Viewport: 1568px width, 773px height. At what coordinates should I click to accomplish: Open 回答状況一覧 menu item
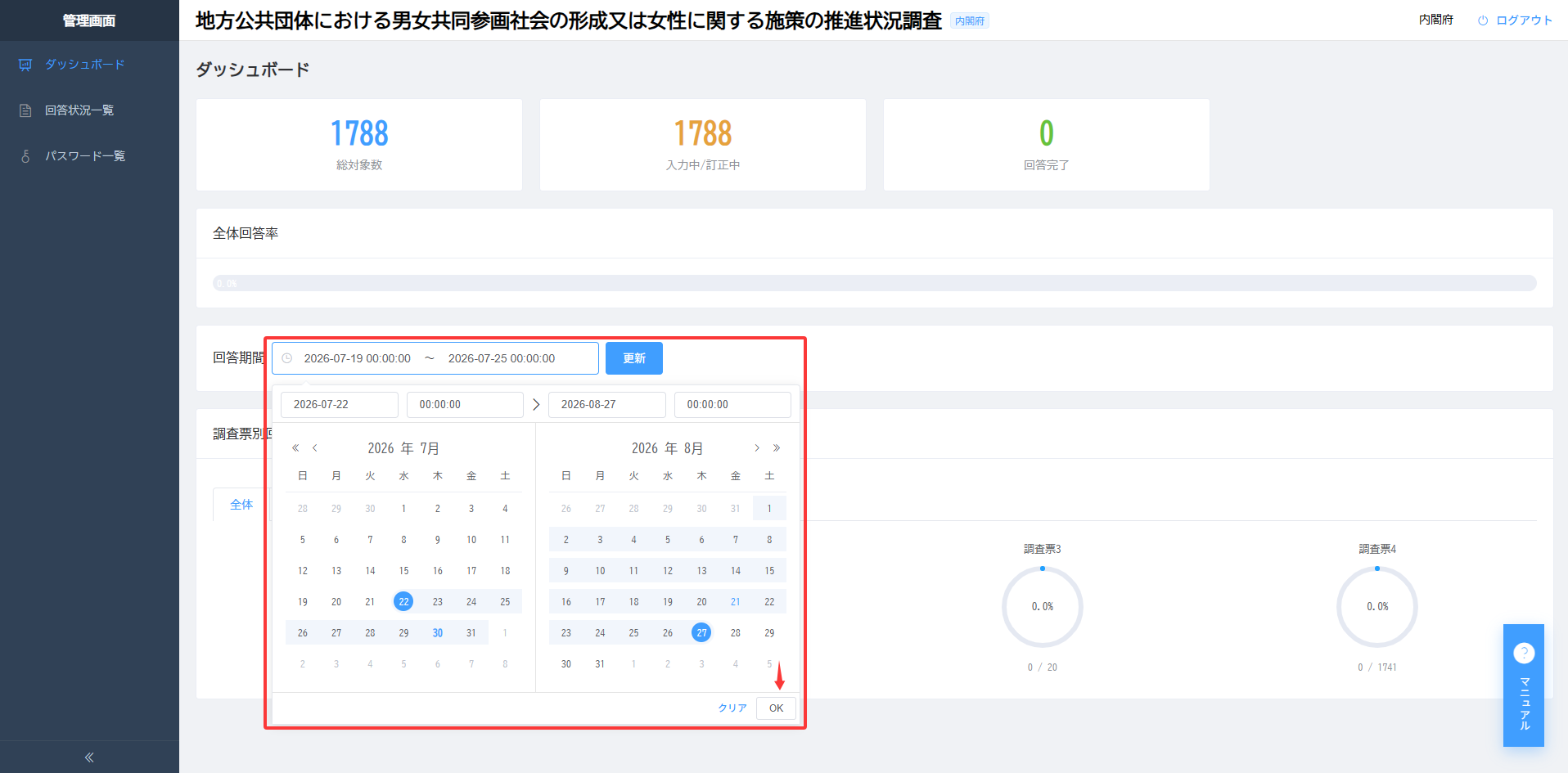(79, 110)
